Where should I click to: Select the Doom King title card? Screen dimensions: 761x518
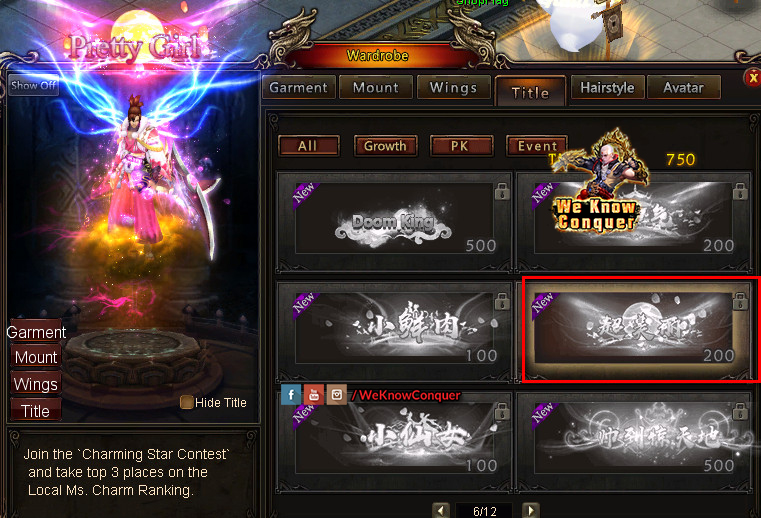point(394,221)
